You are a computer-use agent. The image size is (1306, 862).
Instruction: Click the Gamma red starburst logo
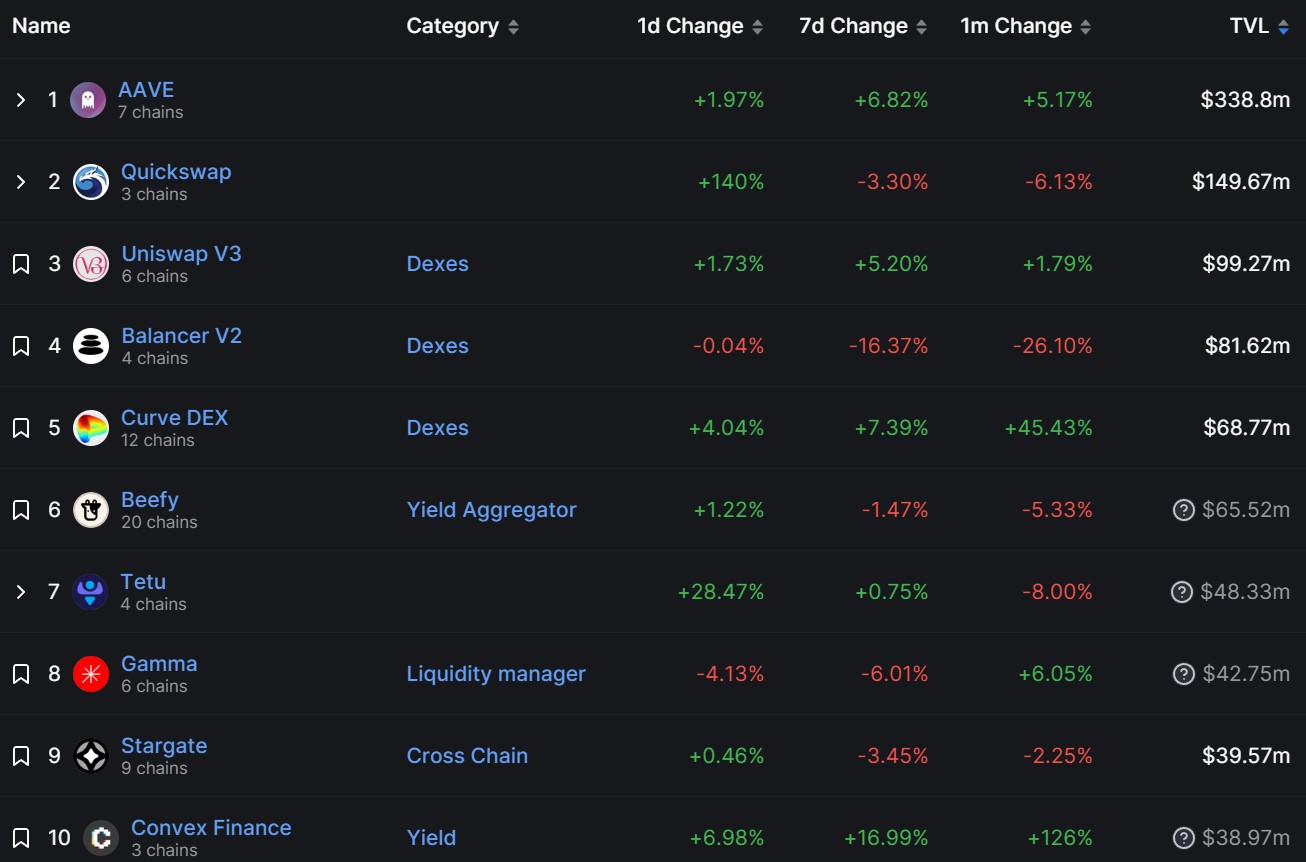pyautogui.click(x=90, y=673)
